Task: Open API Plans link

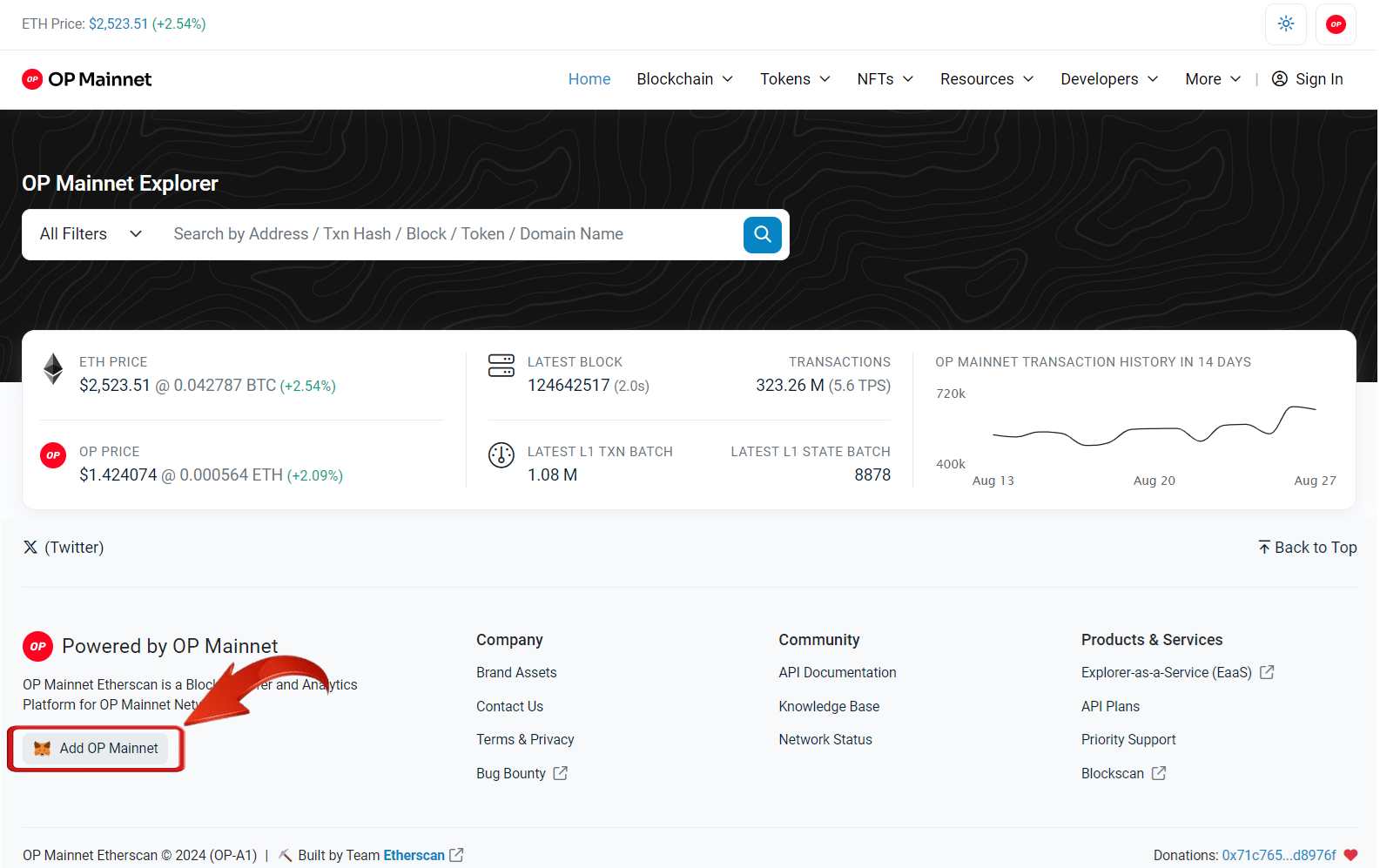Action: (x=1110, y=707)
